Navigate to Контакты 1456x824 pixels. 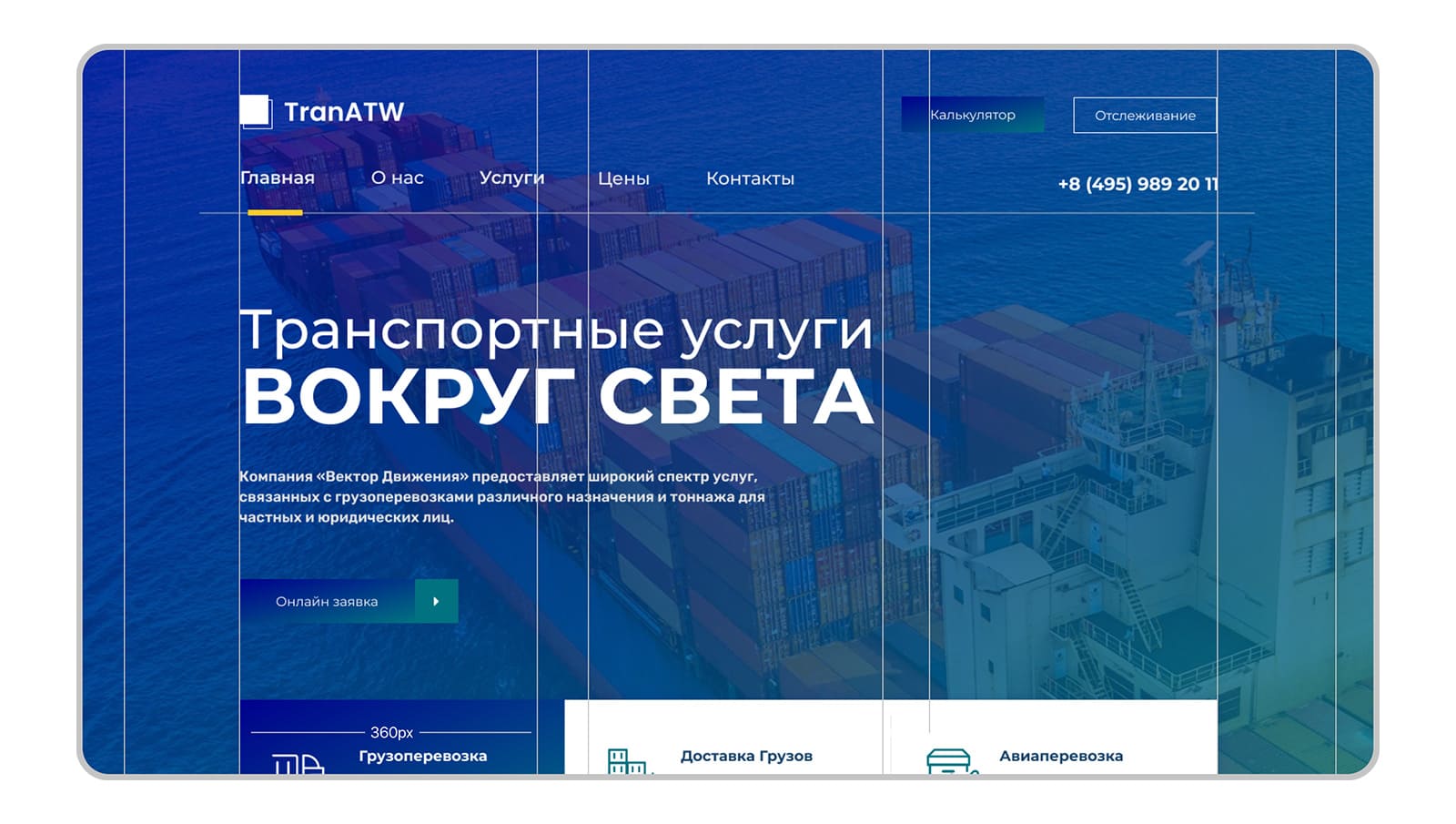[x=750, y=179]
